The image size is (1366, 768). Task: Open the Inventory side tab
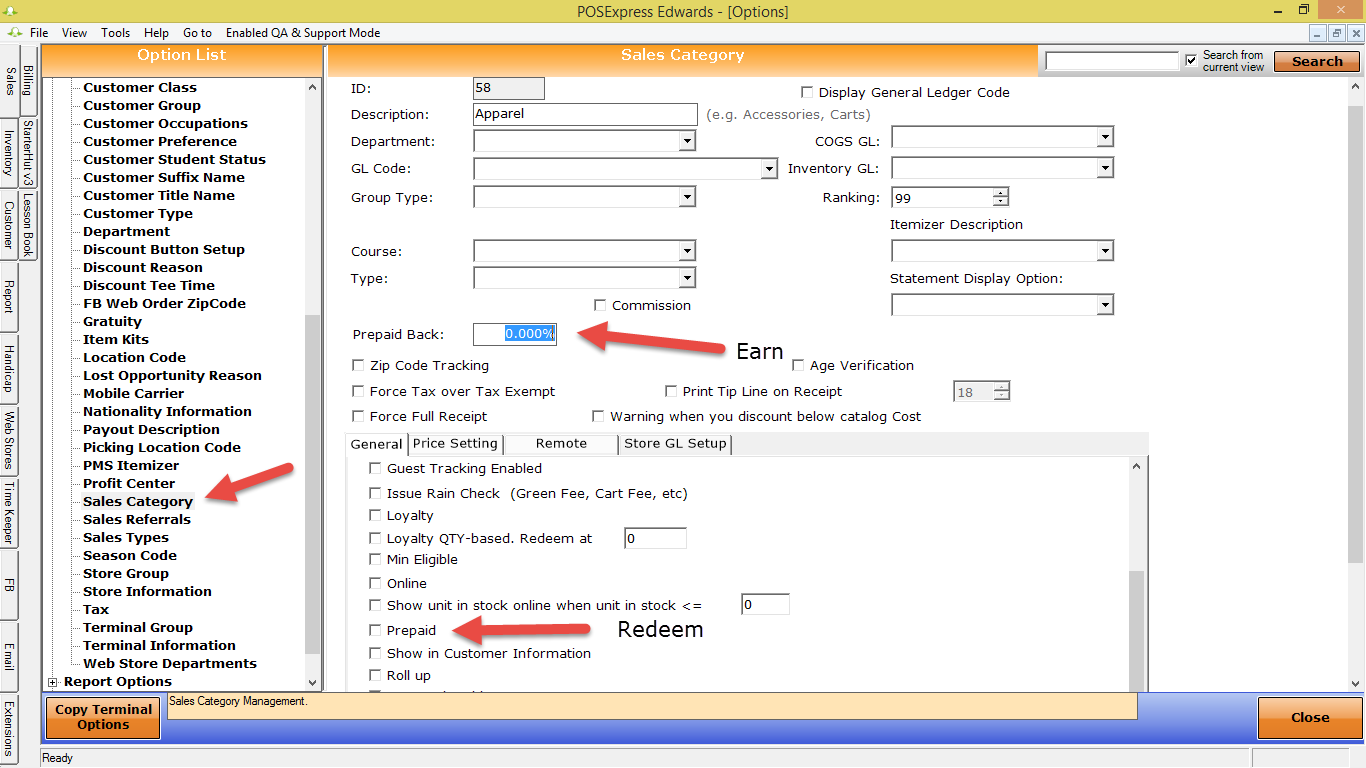click(x=10, y=152)
